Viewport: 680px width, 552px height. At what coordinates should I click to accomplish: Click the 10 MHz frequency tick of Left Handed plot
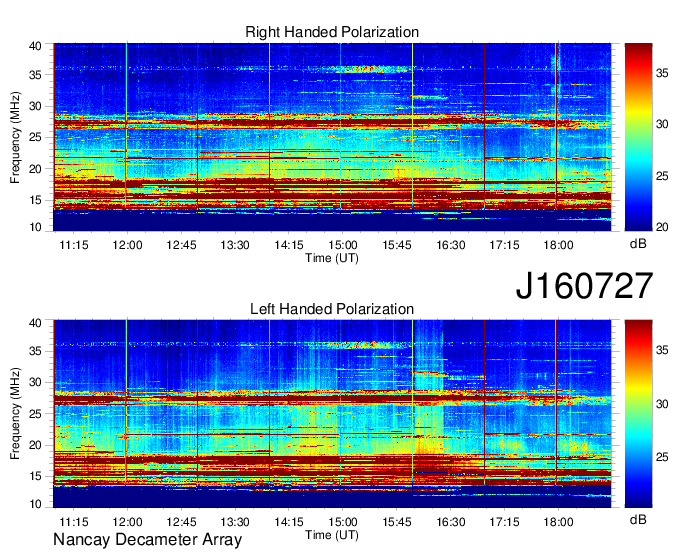(x=35, y=504)
